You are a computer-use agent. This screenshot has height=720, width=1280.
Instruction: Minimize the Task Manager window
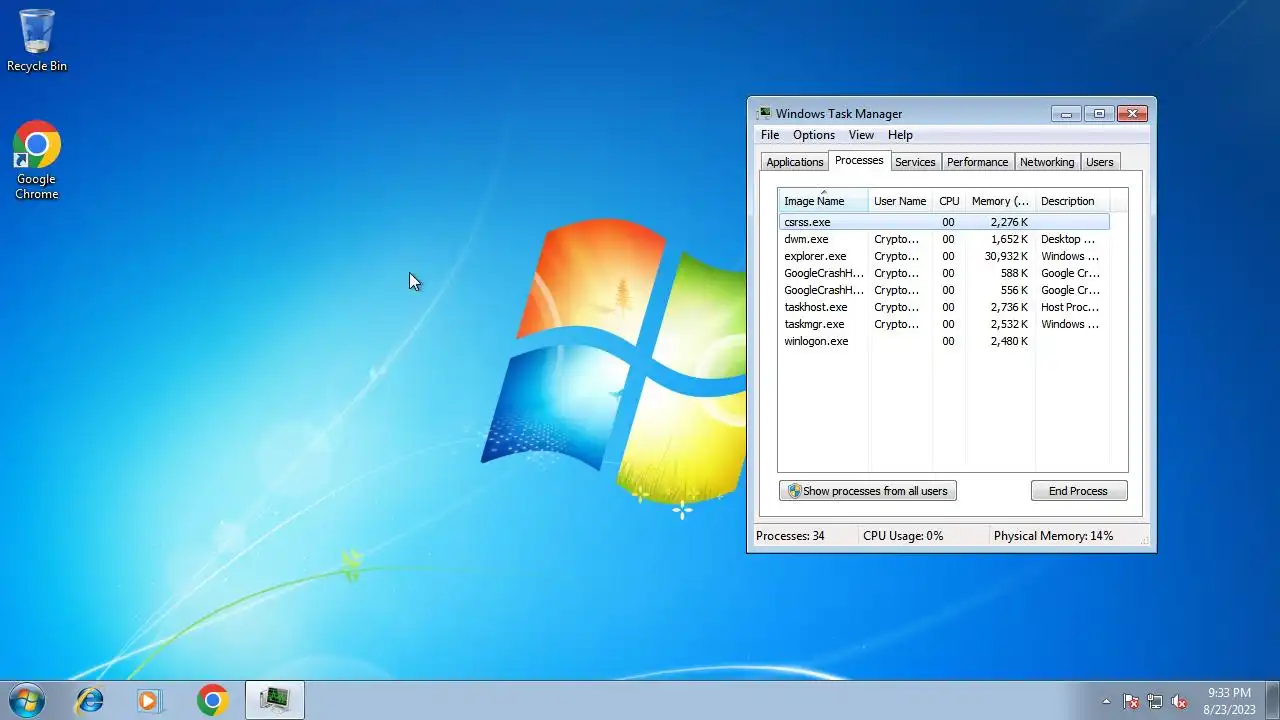[1066, 114]
